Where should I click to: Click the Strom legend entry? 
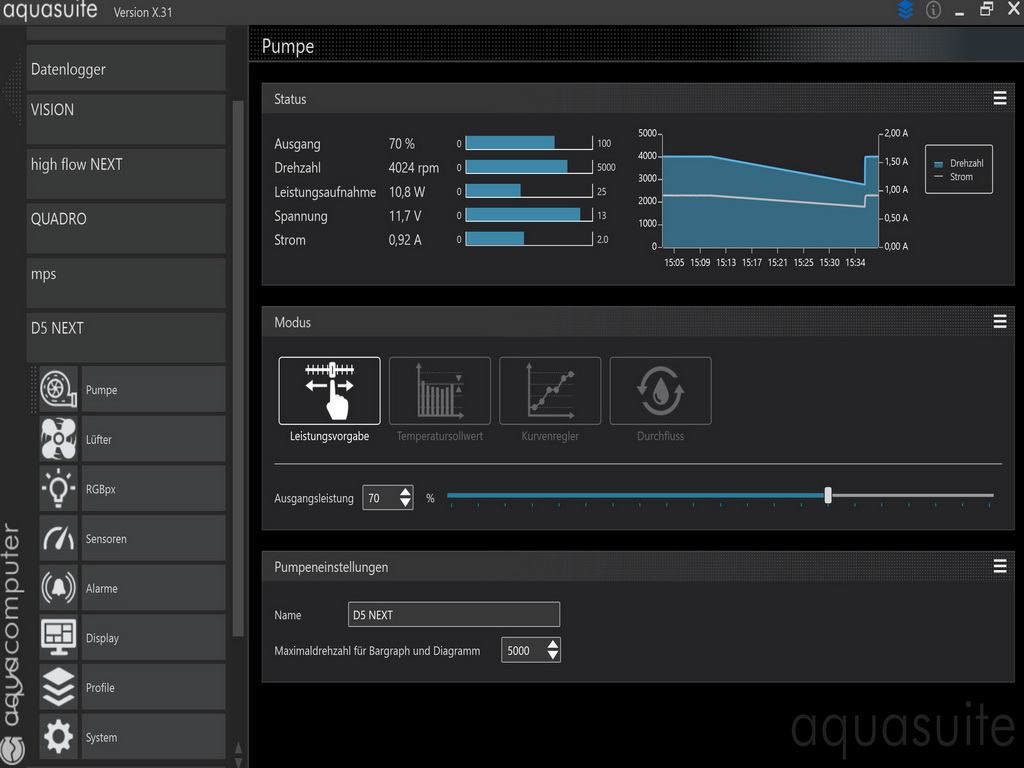click(x=953, y=177)
